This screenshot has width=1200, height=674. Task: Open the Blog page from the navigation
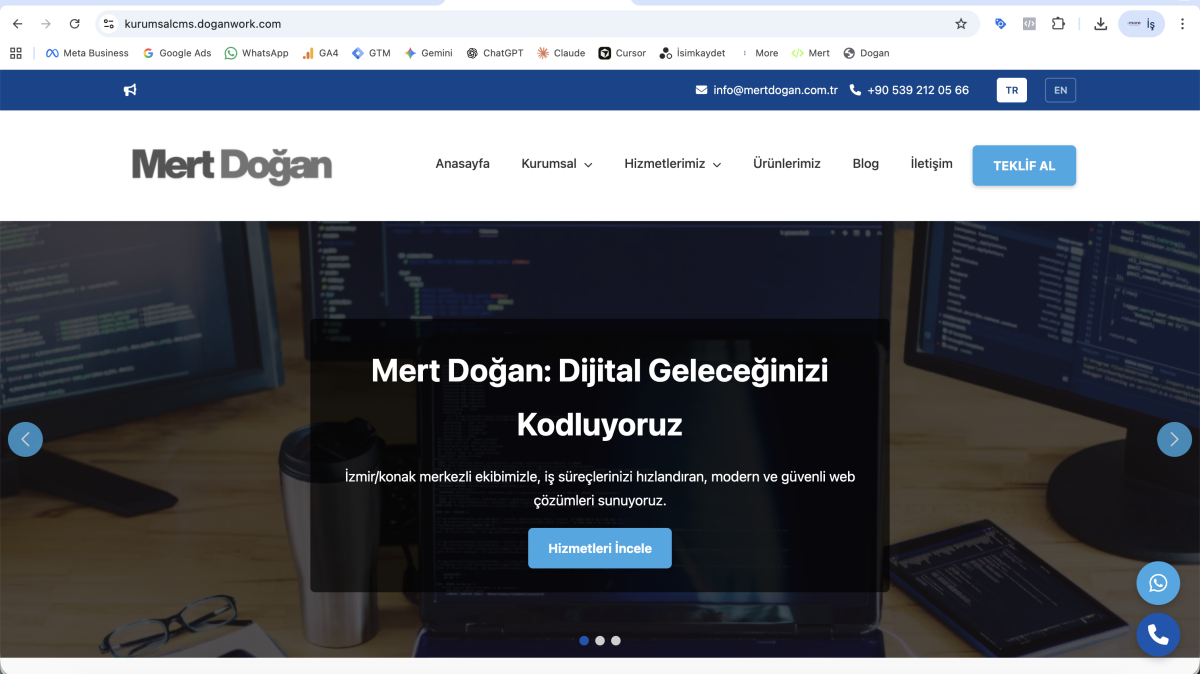865,164
